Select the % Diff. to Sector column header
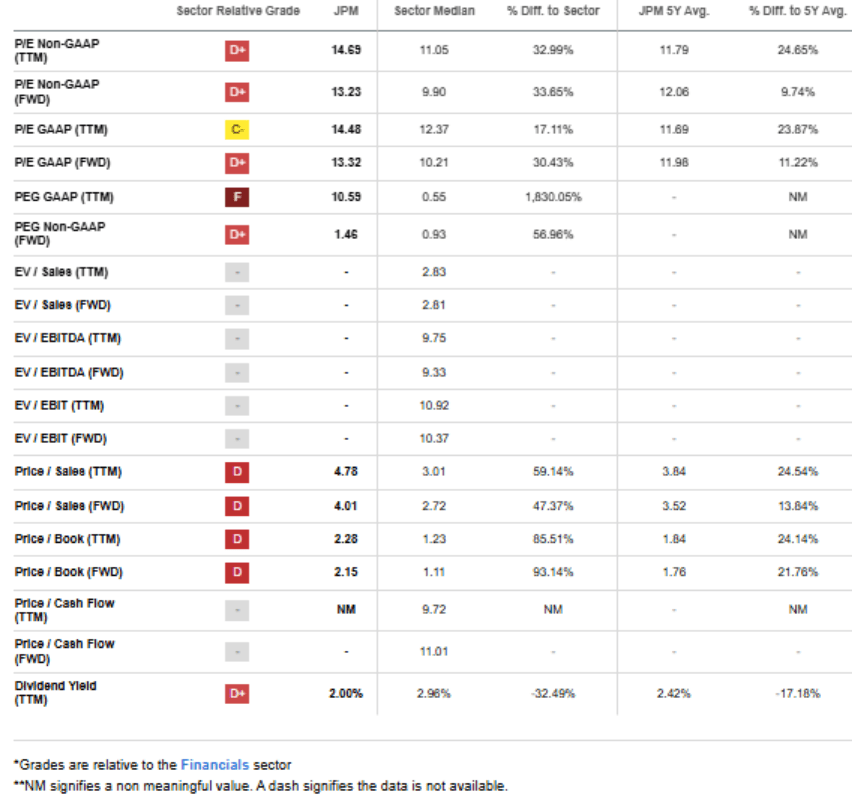This screenshot has width=852, height=807. pos(553,11)
